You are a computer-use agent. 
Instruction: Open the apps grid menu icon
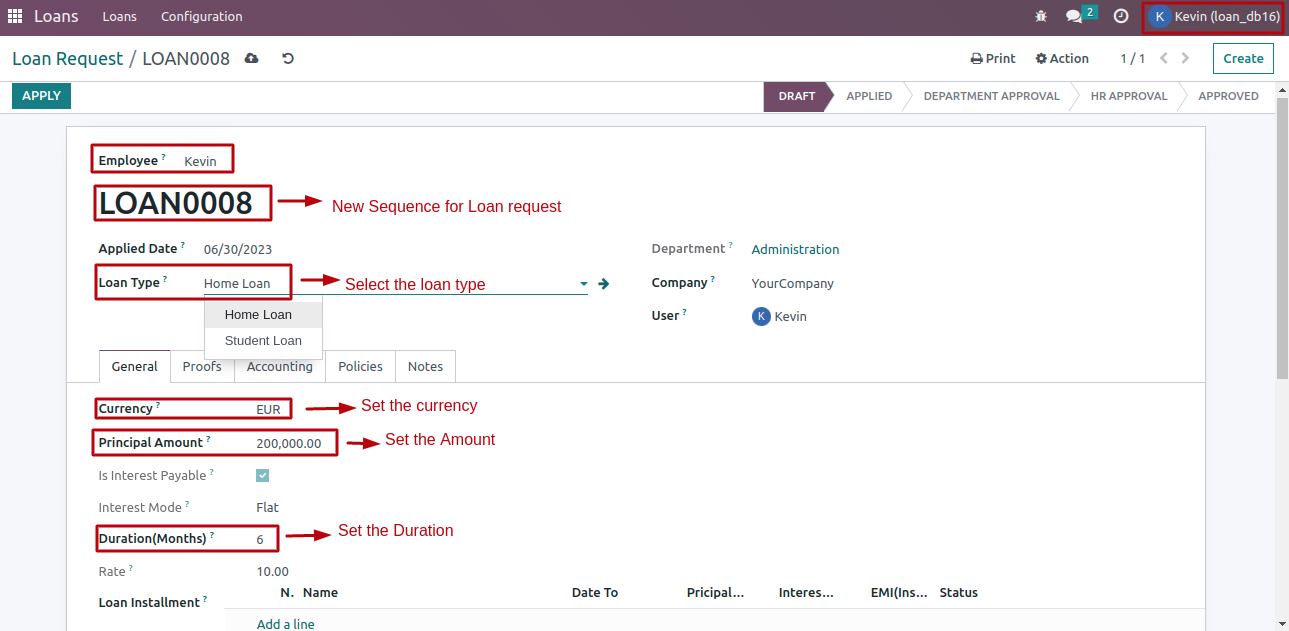pos(15,16)
